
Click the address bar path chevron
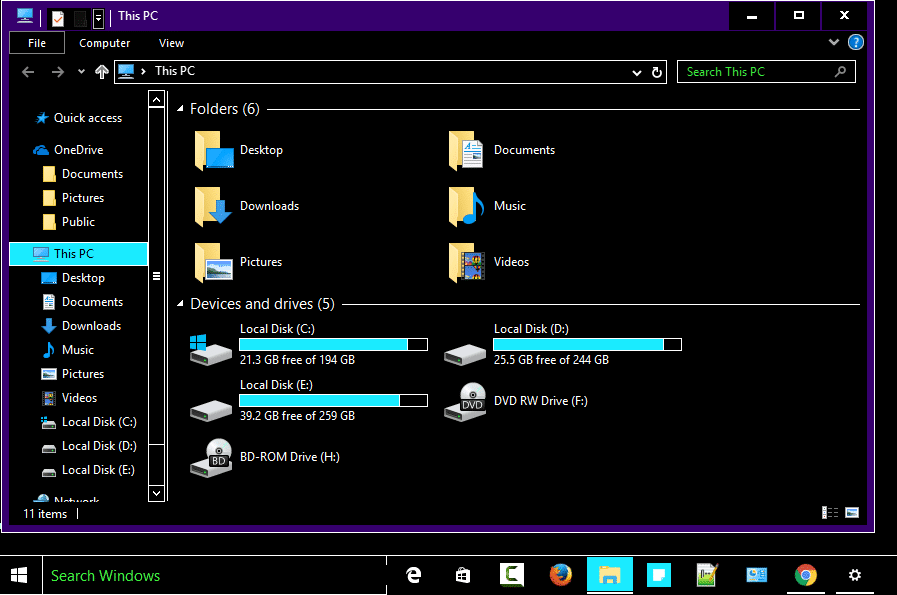coord(143,71)
